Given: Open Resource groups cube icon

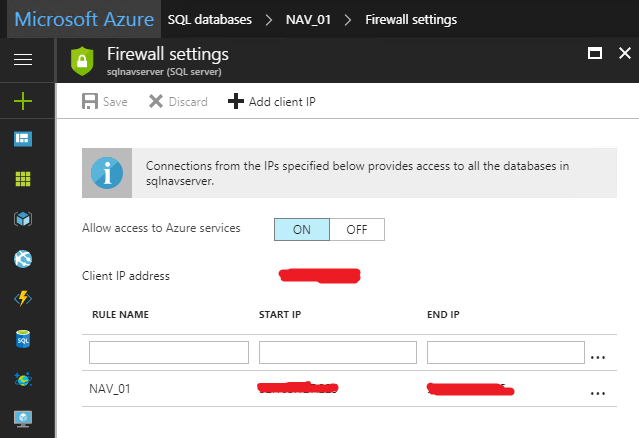Looking at the screenshot, I should tap(22, 219).
